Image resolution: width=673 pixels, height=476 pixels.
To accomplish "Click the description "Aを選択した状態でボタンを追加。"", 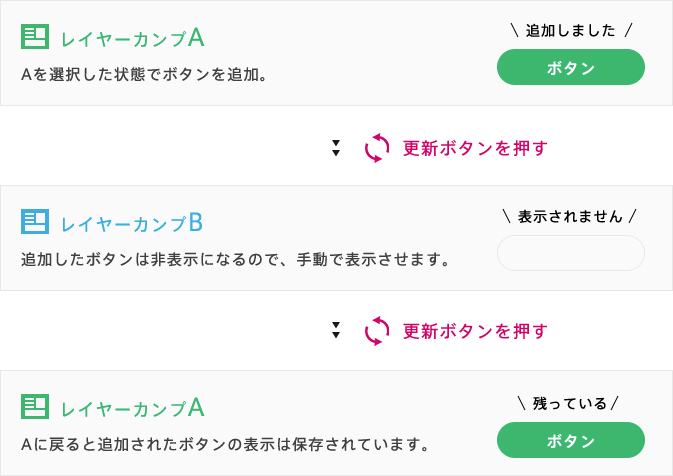I will (x=144, y=74).
